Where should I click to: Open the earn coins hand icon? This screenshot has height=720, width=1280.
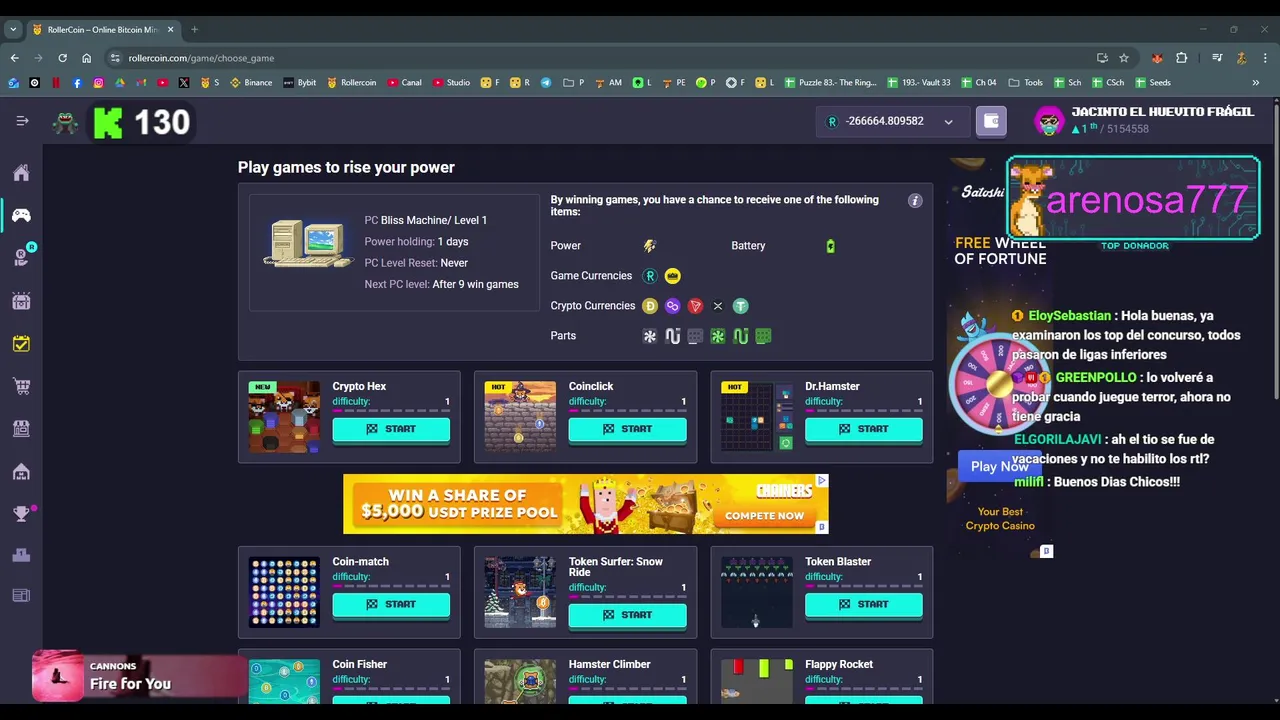coord(21,258)
